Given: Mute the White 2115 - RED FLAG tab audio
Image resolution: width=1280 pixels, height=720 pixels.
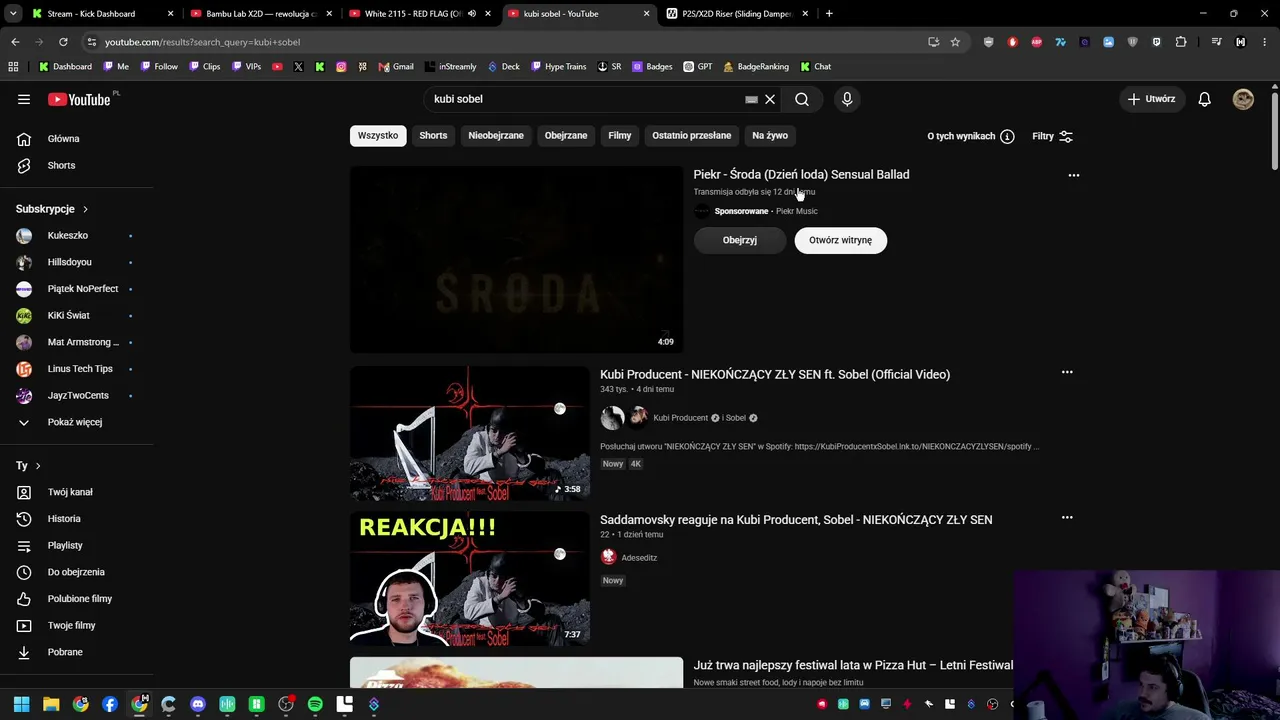Looking at the screenshot, I should tap(472, 14).
